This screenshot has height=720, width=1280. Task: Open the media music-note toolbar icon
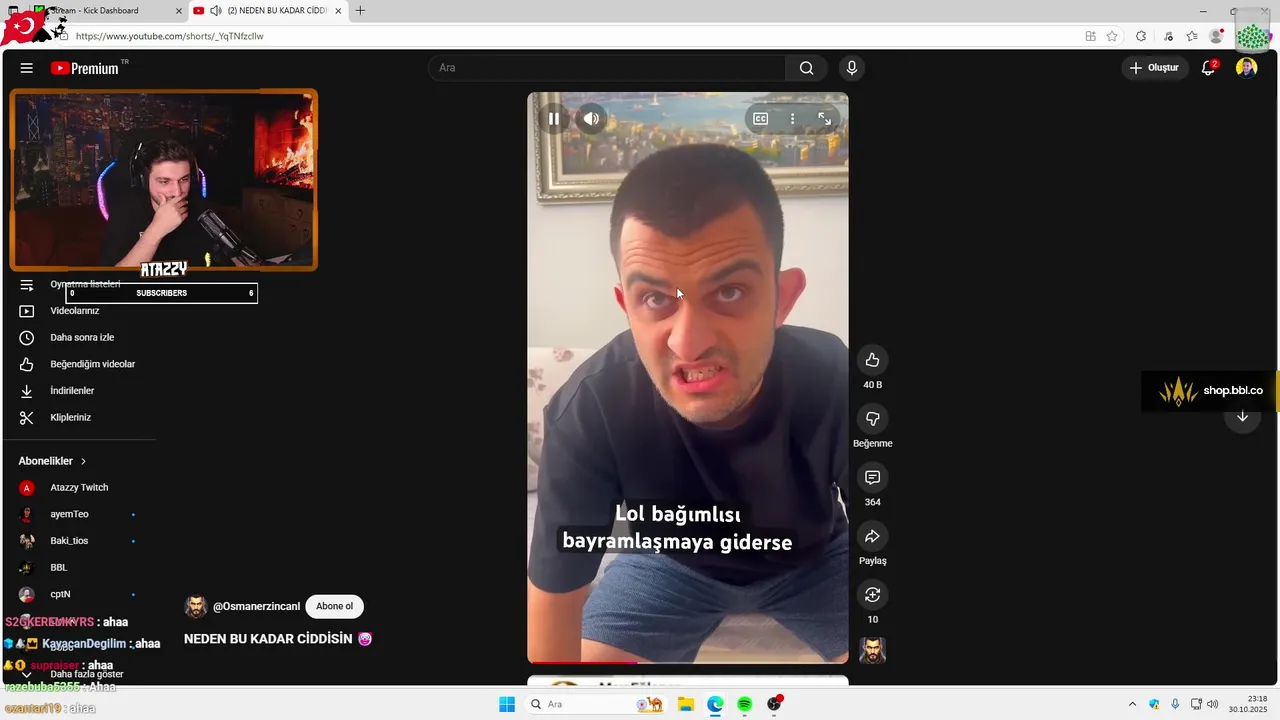pyautogui.click(x=1168, y=36)
